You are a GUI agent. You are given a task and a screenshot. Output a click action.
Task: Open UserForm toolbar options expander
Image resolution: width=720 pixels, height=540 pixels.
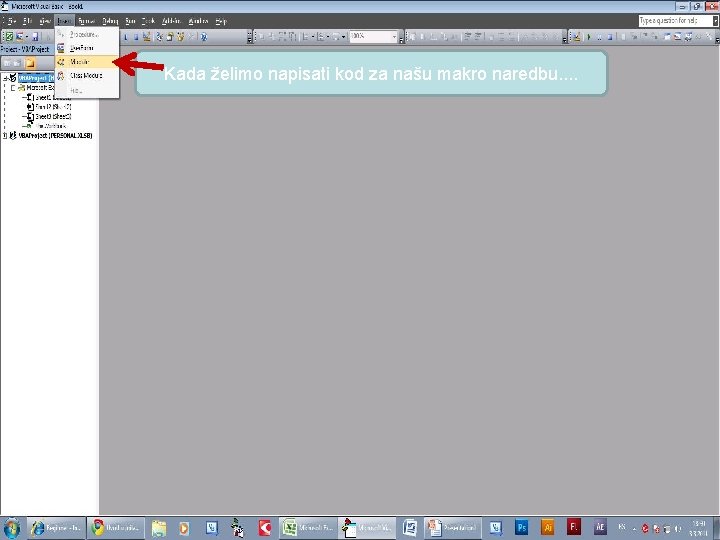pos(402,38)
